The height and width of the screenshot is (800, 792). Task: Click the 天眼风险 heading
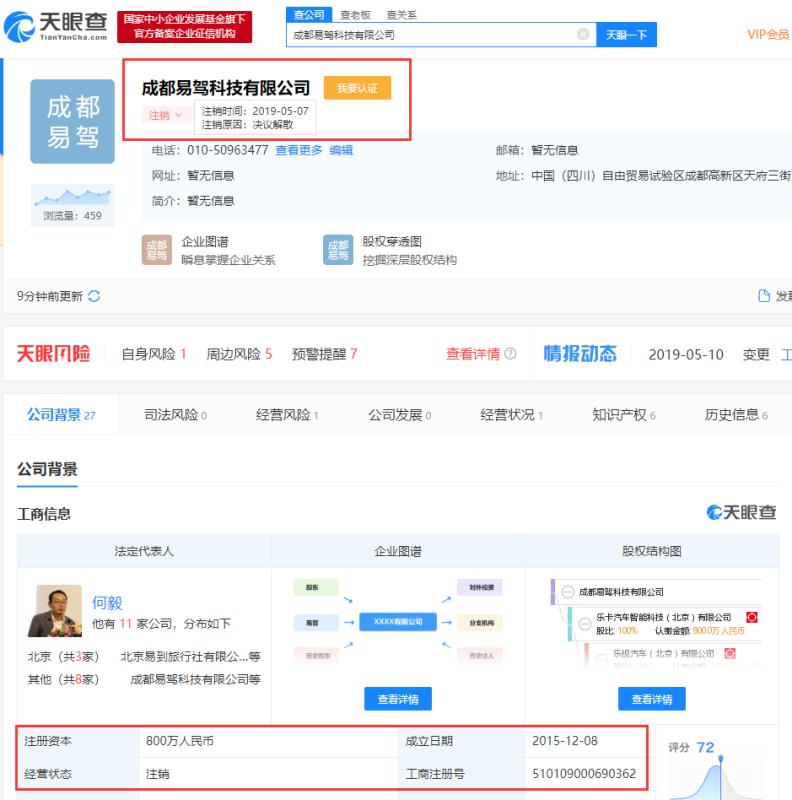pos(53,354)
